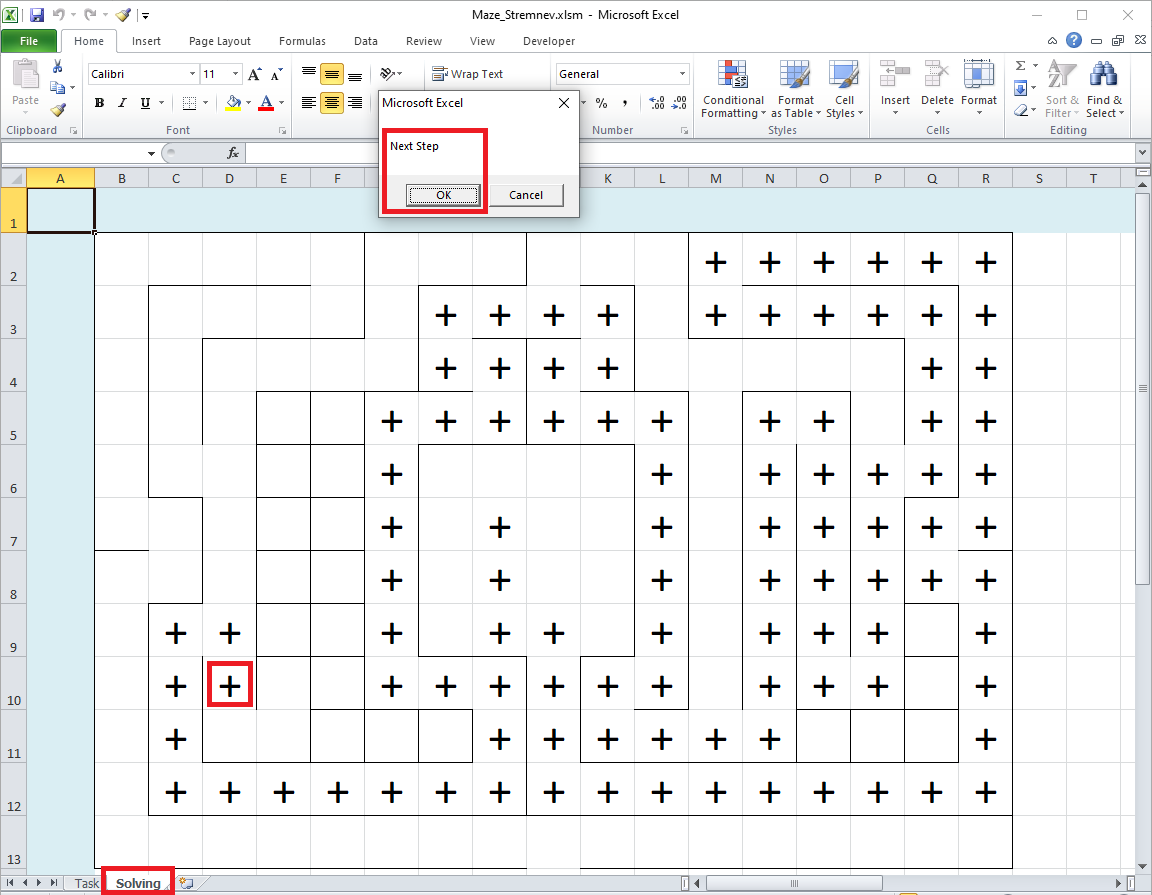Select the Format Painter brush icon

pos(58,110)
